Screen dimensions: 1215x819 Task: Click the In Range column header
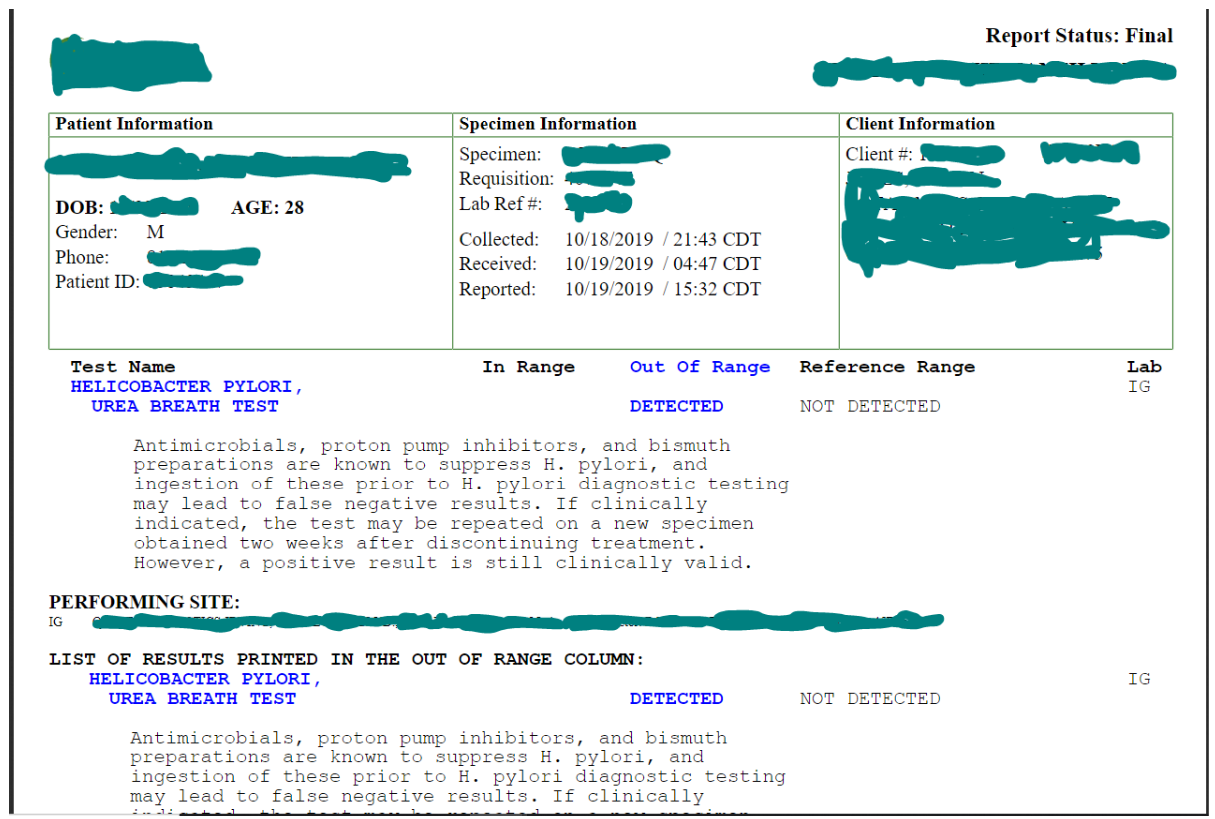pos(528,367)
